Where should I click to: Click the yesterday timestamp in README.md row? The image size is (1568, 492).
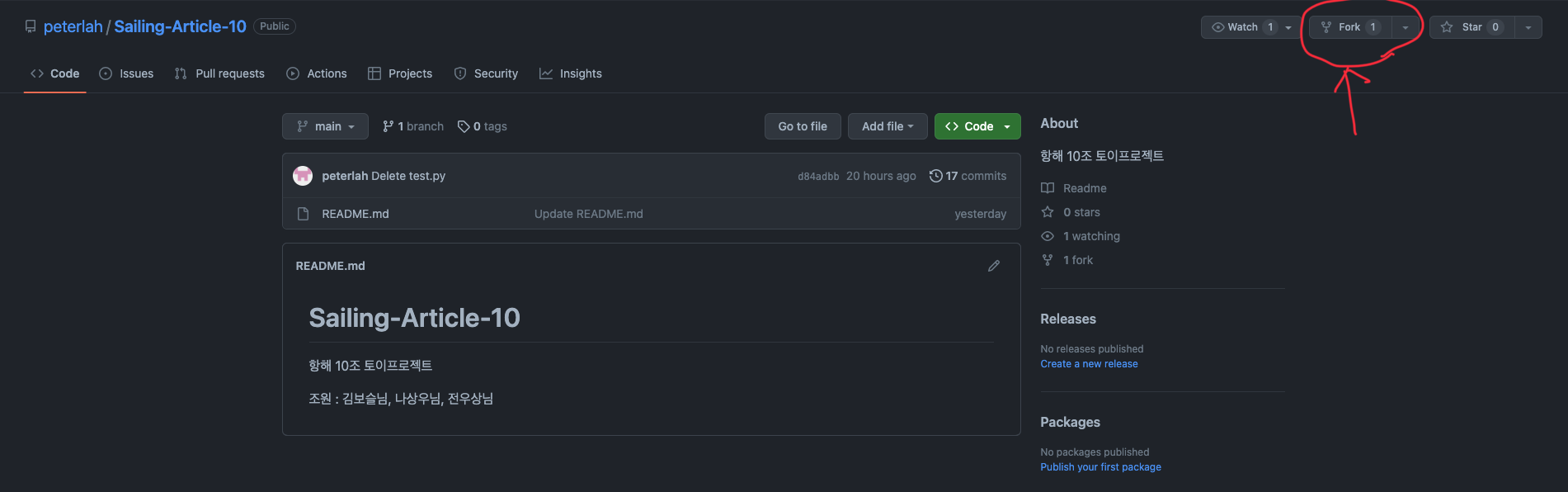pos(981,214)
